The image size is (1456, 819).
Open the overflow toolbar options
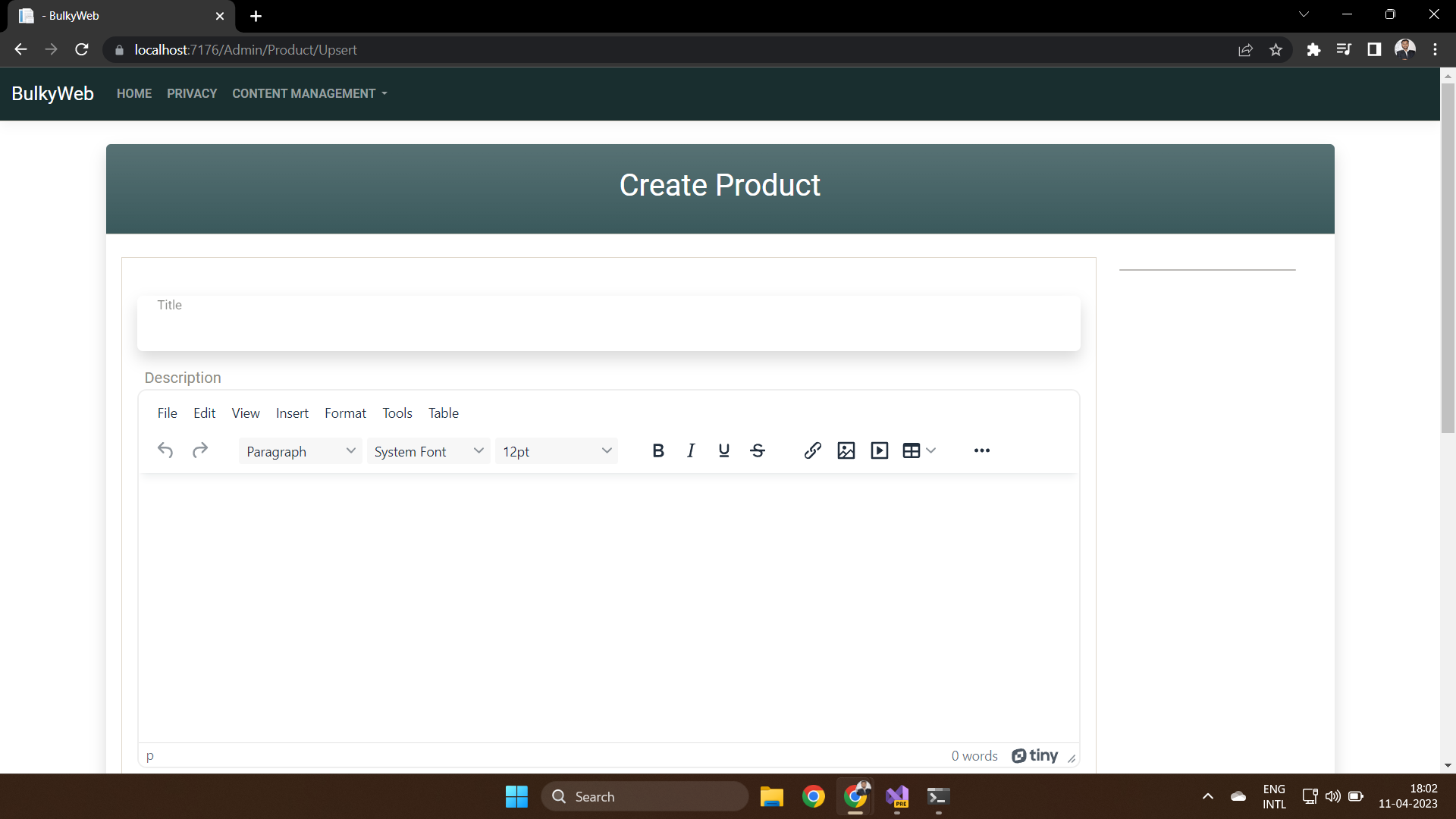pyautogui.click(x=981, y=450)
